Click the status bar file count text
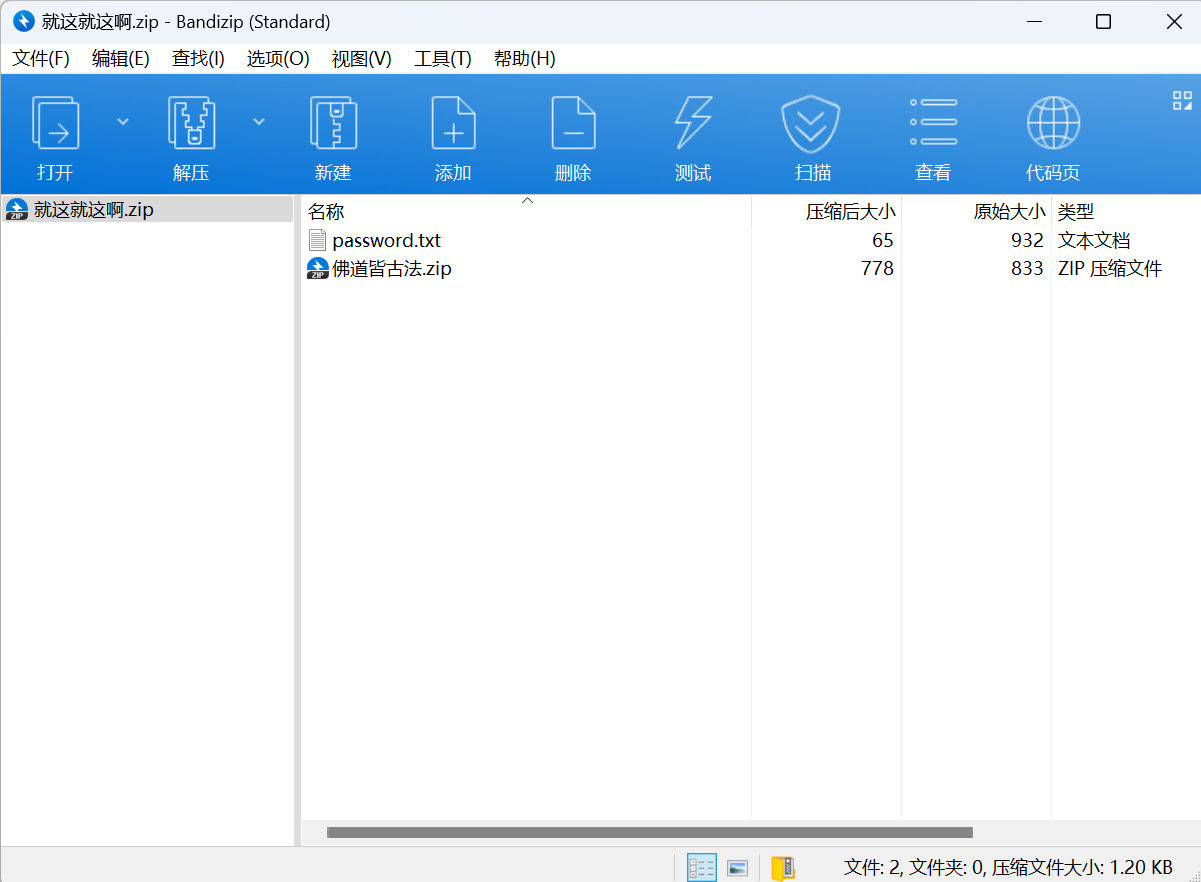The width and height of the screenshot is (1201, 882). 1008,867
